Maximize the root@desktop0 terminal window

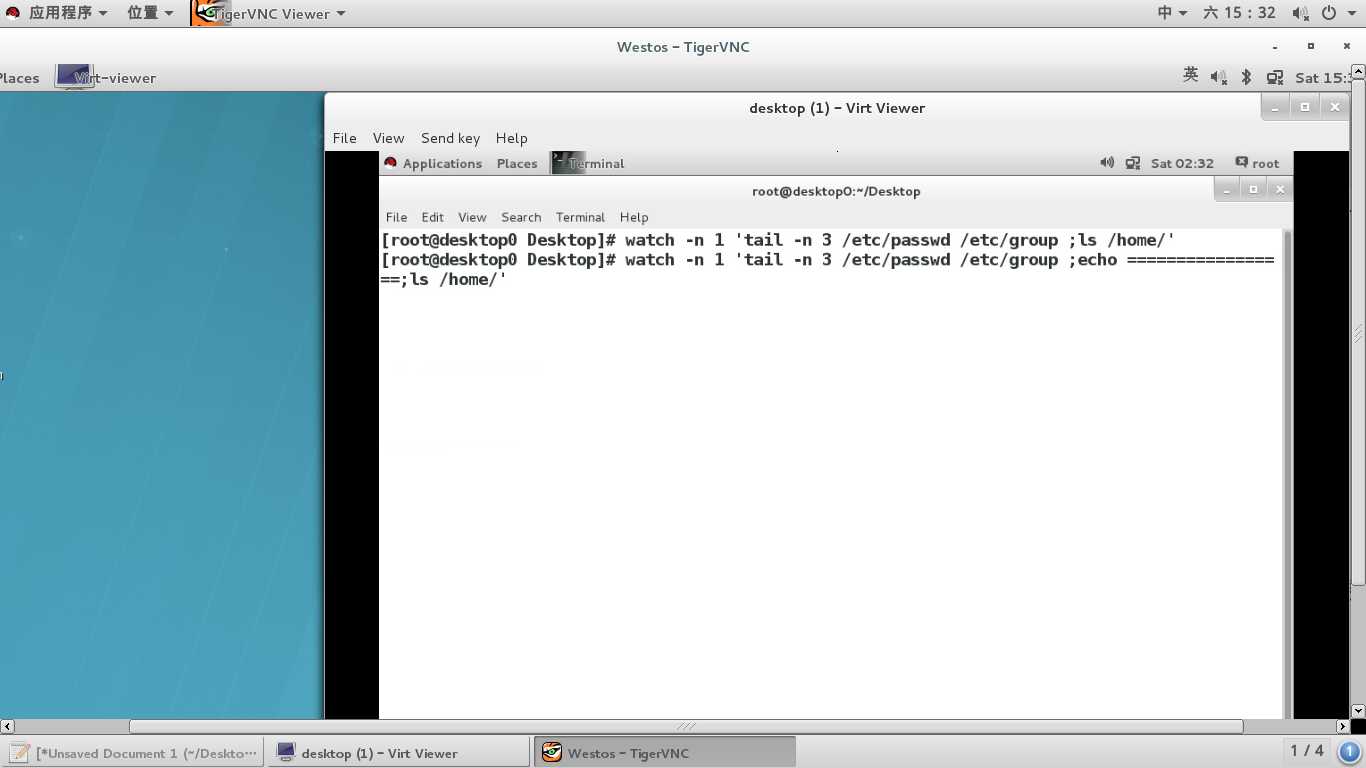pos(1253,189)
